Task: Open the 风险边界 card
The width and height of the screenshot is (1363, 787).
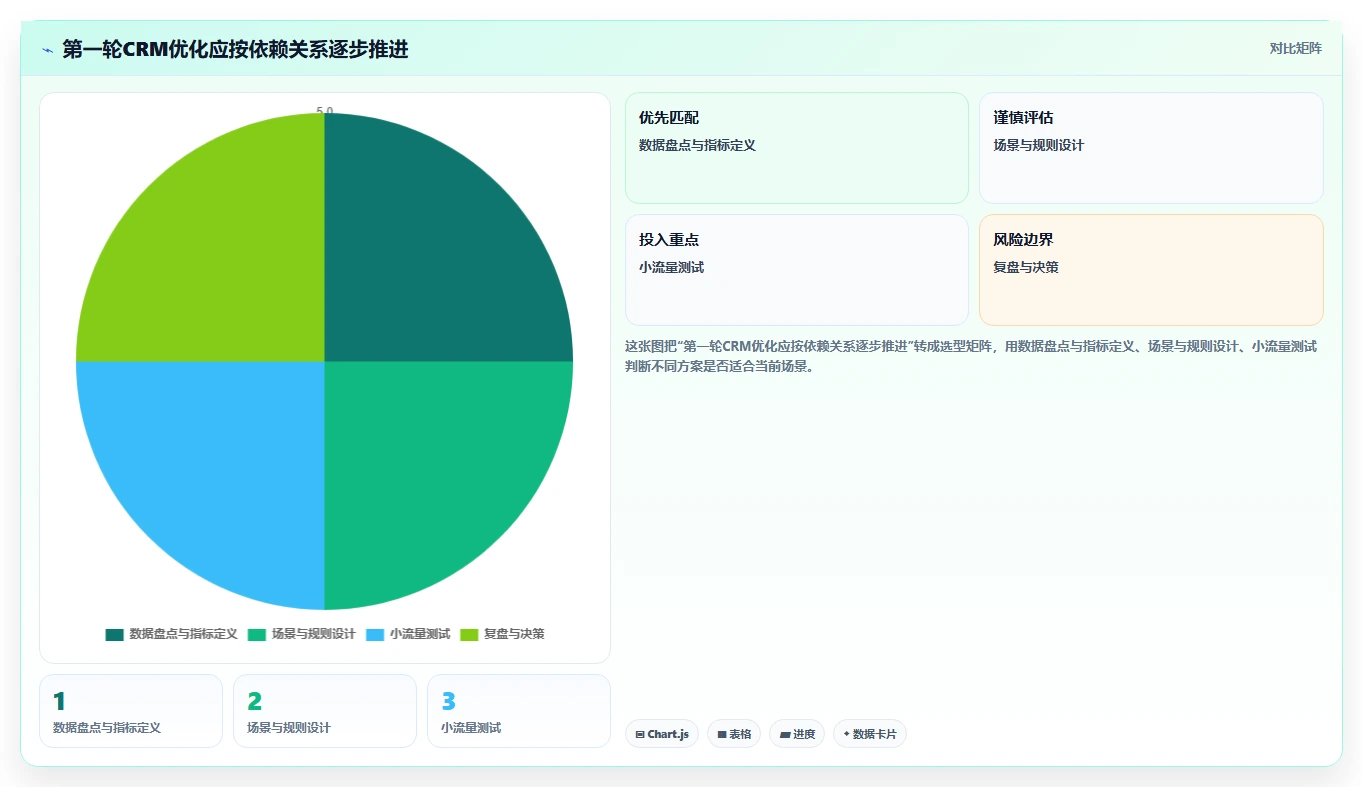Action: pos(1151,270)
